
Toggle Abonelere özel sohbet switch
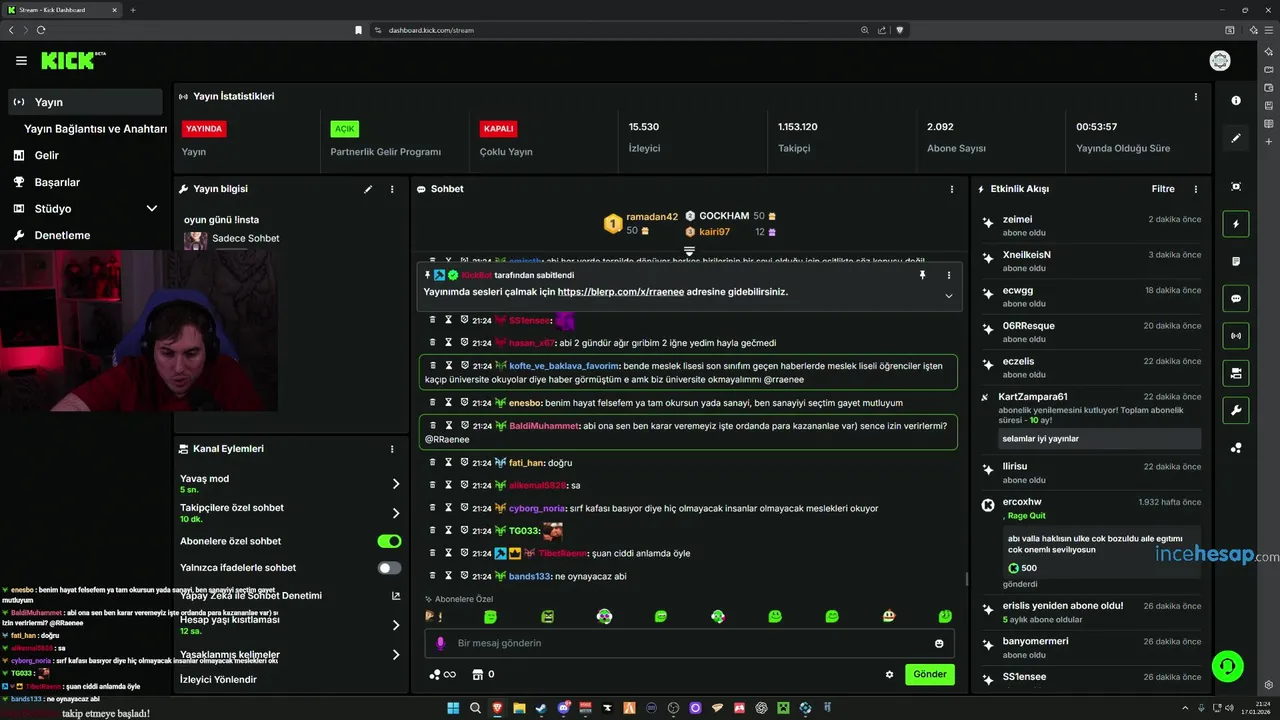389,541
